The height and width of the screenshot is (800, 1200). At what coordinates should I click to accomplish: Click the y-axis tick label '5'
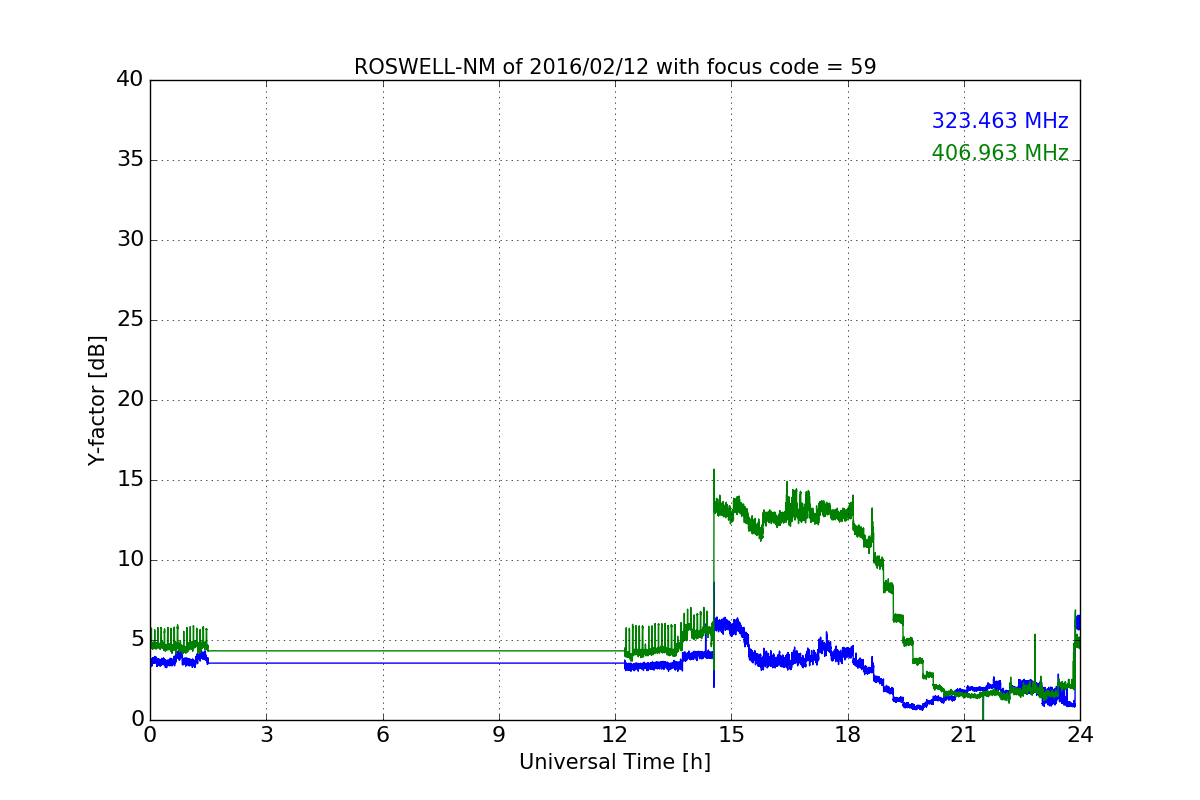pos(136,640)
